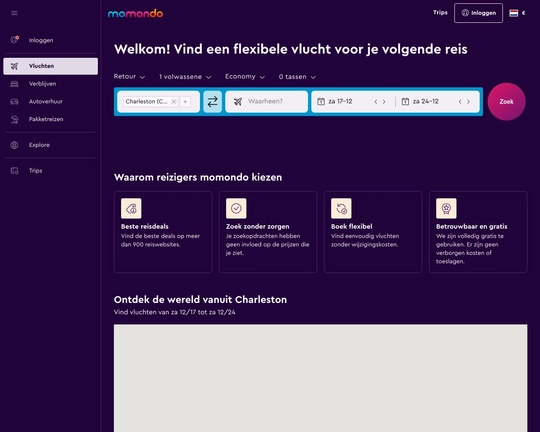This screenshot has width=540, height=432.
Task: Expand the 0 tassen bags dropdown
Action: pyautogui.click(x=297, y=77)
